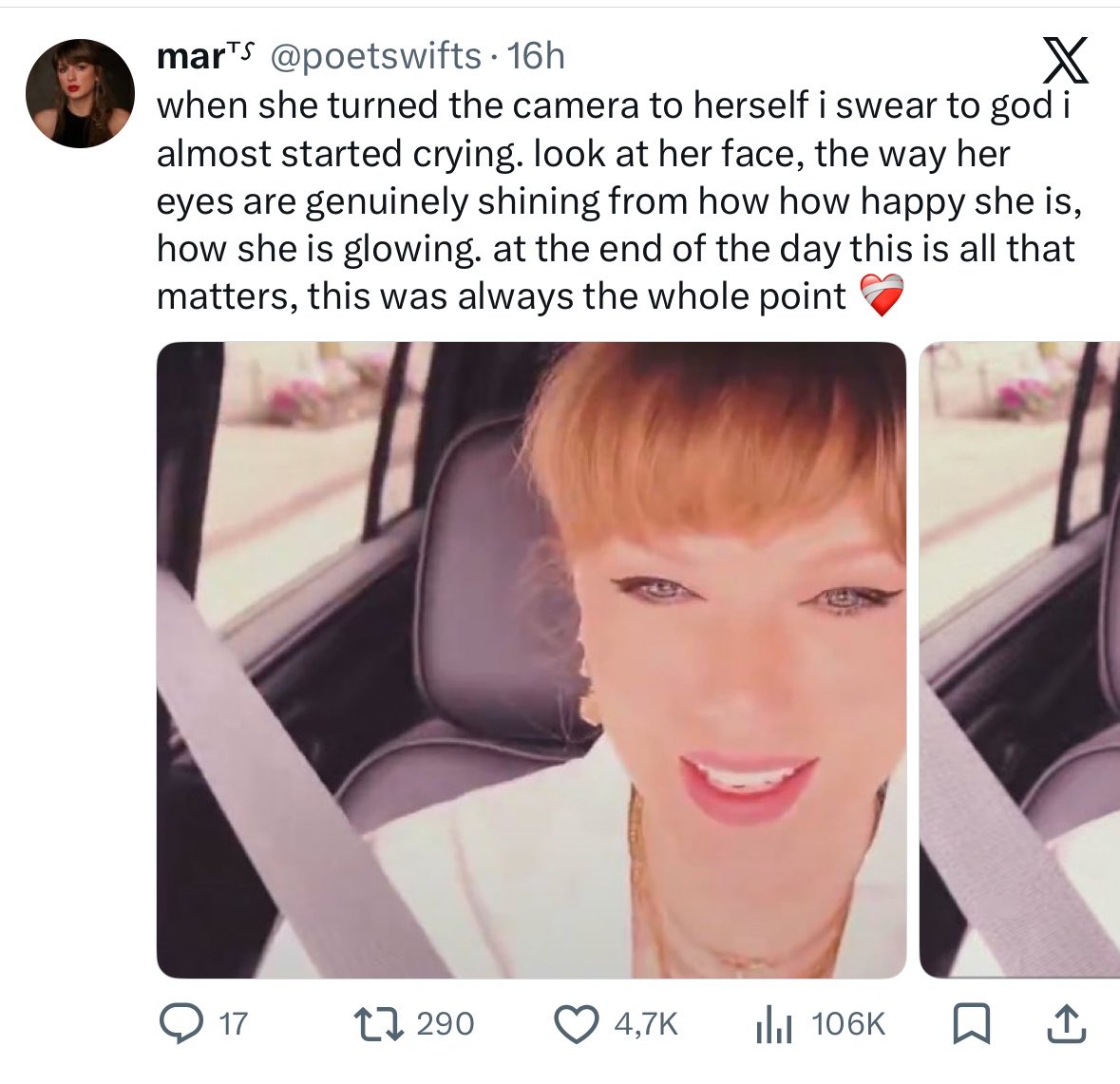The width and height of the screenshot is (1120, 1084).
Task: Click the mended heart emoji in the text
Action: point(881,295)
